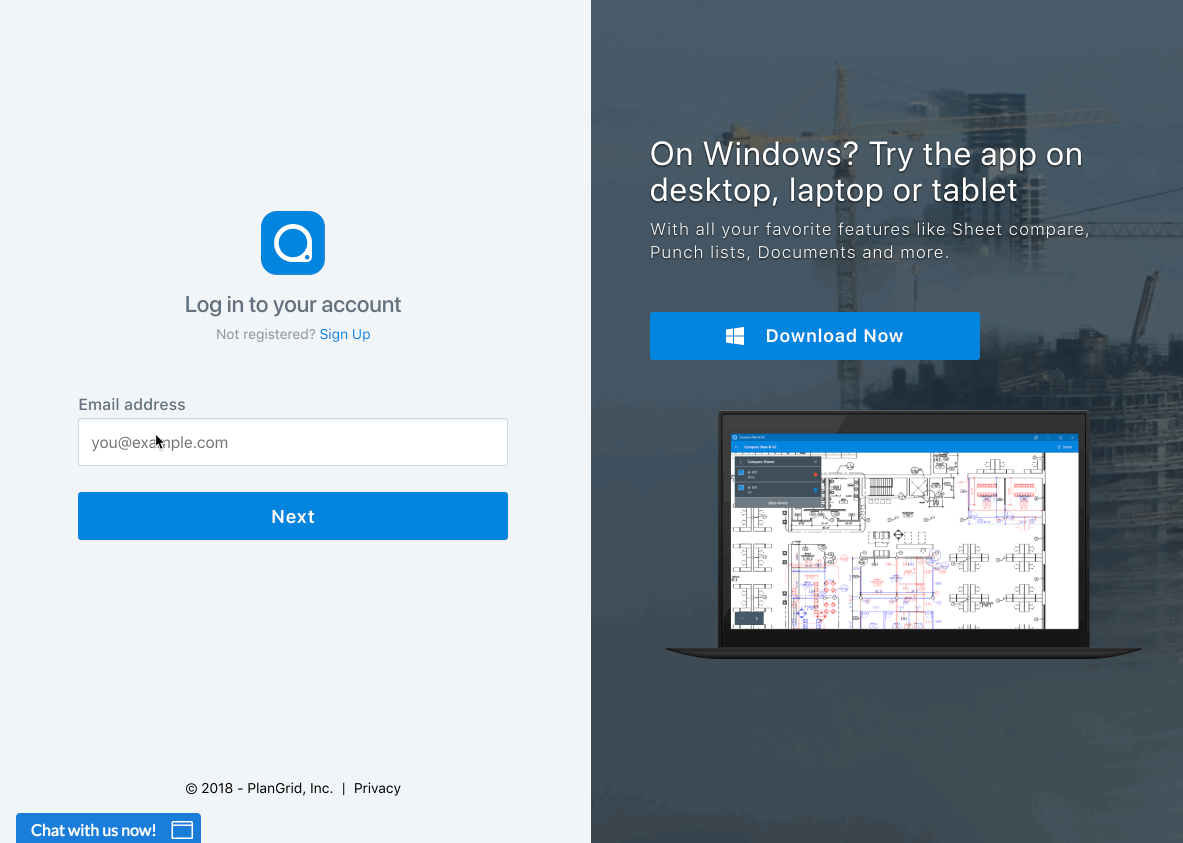Click Align sheets in the preview panel
The image size is (1183, 843).
[x=776, y=502]
